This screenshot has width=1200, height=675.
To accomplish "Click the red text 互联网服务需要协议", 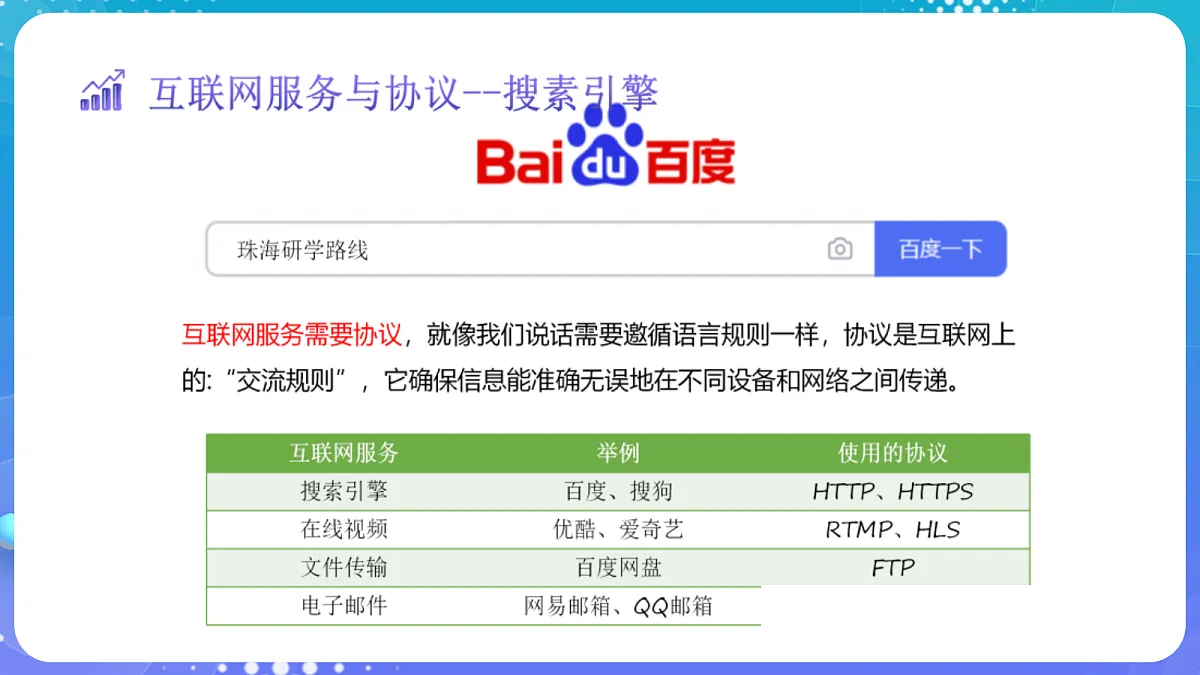I will pos(292,334).
